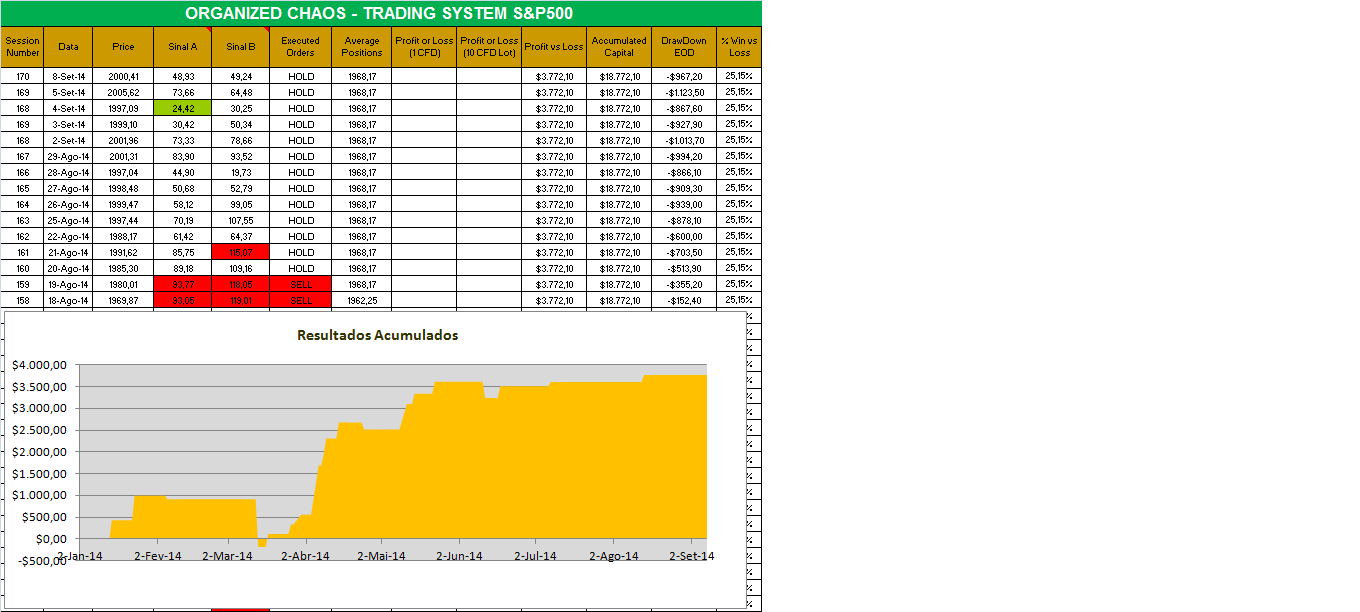The image size is (1360, 612).
Task: Click the Sinal A cell 89,18
Action: 183,268
